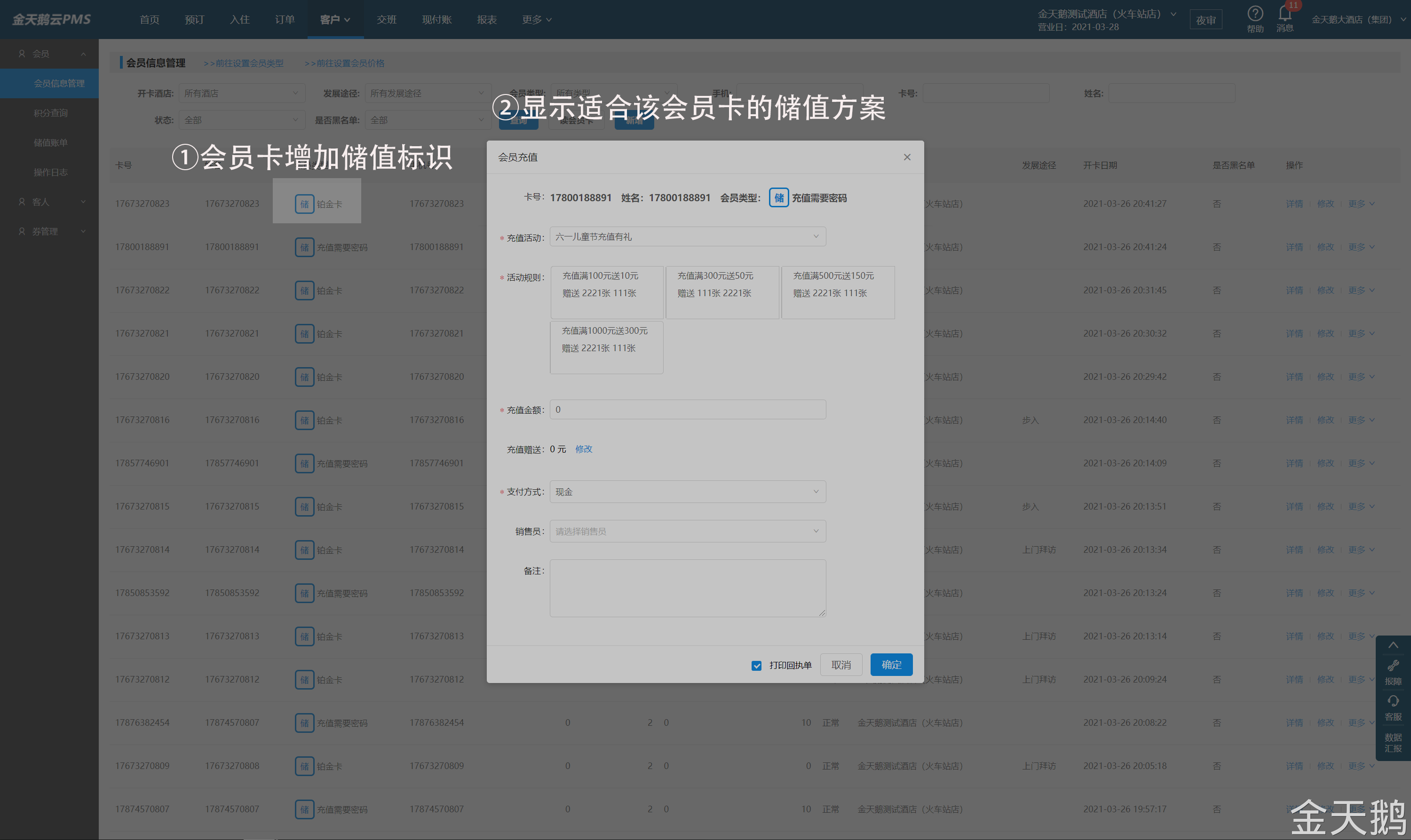The height and width of the screenshot is (840, 1411).
Task: Click the stored-value badge in row 17874570807
Action: pos(304,809)
